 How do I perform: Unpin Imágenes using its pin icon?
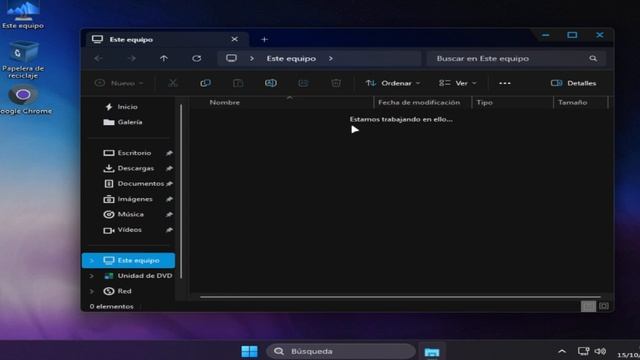point(169,199)
